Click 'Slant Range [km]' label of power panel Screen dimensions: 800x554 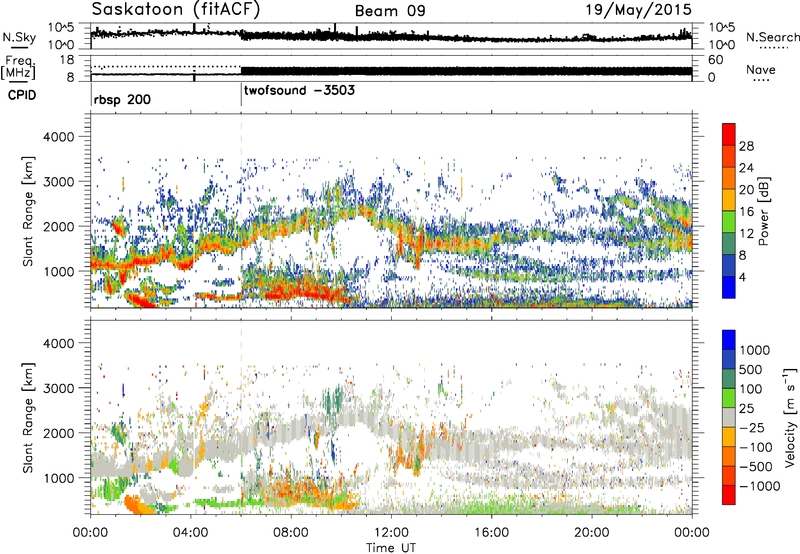tap(28, 211)
